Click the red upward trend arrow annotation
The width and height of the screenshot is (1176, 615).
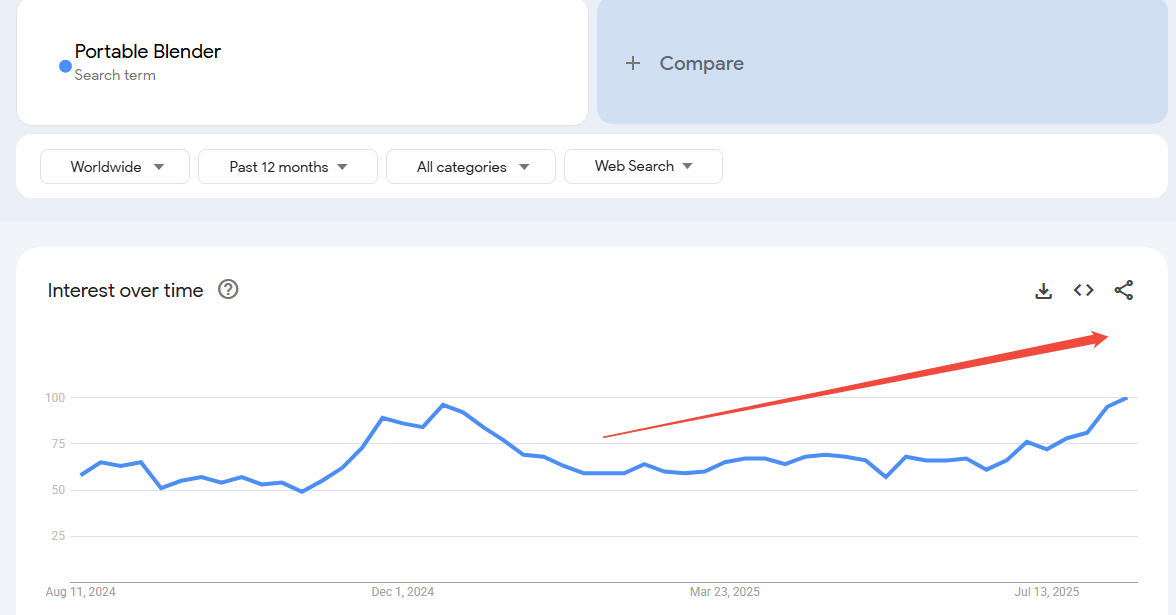(x=855, y=387)
